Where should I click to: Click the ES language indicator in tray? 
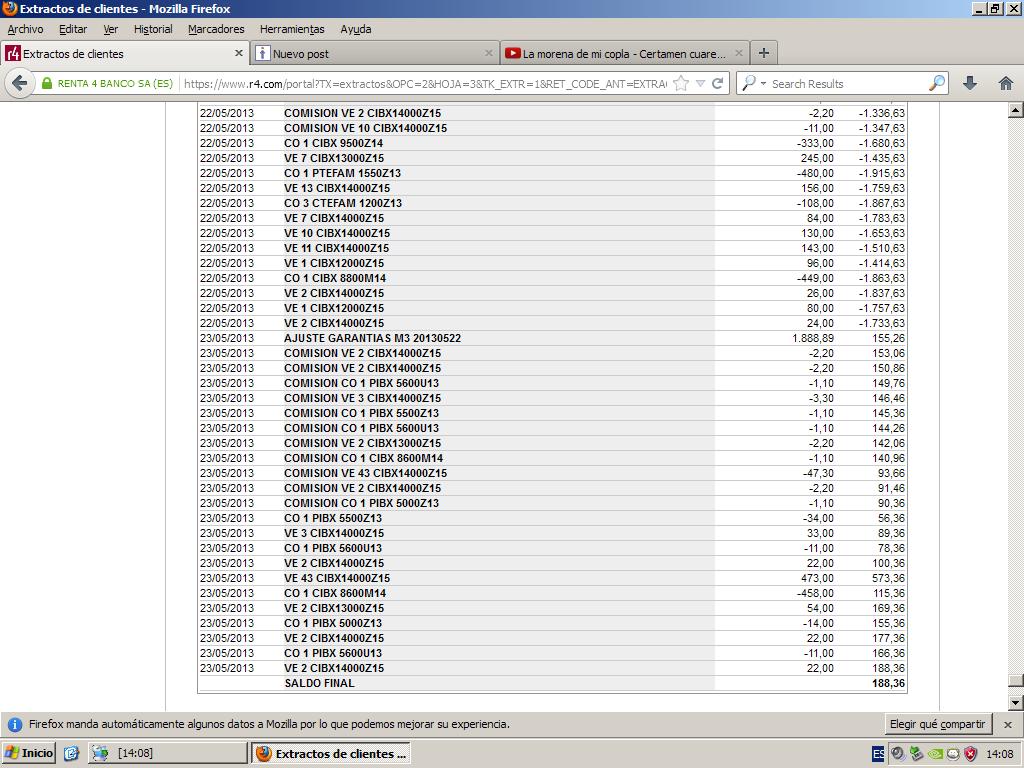pyautogui.click(x=878, y=754)
